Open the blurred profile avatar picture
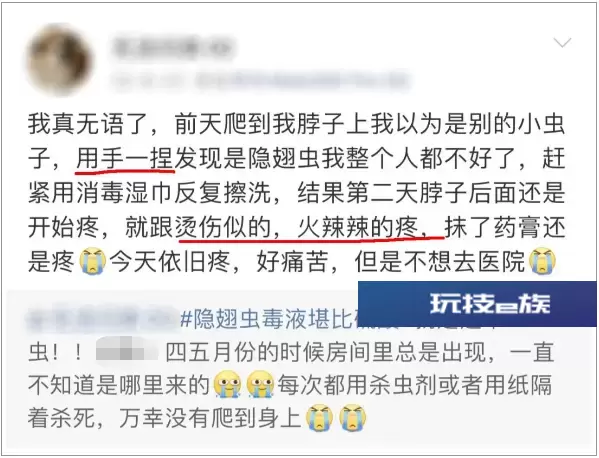Screen dimensions: 599x458 click(60, 61)
